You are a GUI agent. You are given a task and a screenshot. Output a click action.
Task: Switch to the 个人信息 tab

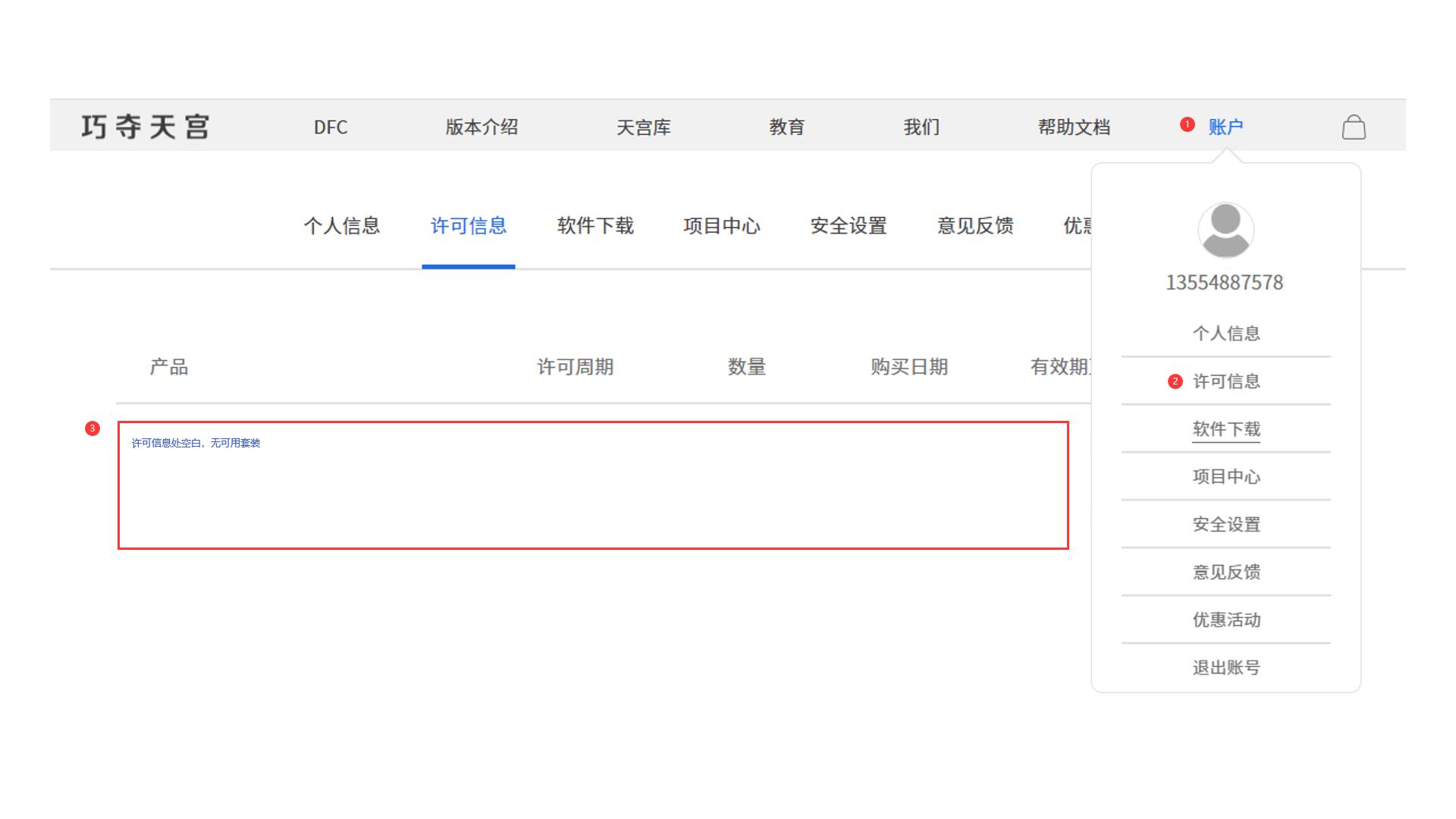coord(342,226)
